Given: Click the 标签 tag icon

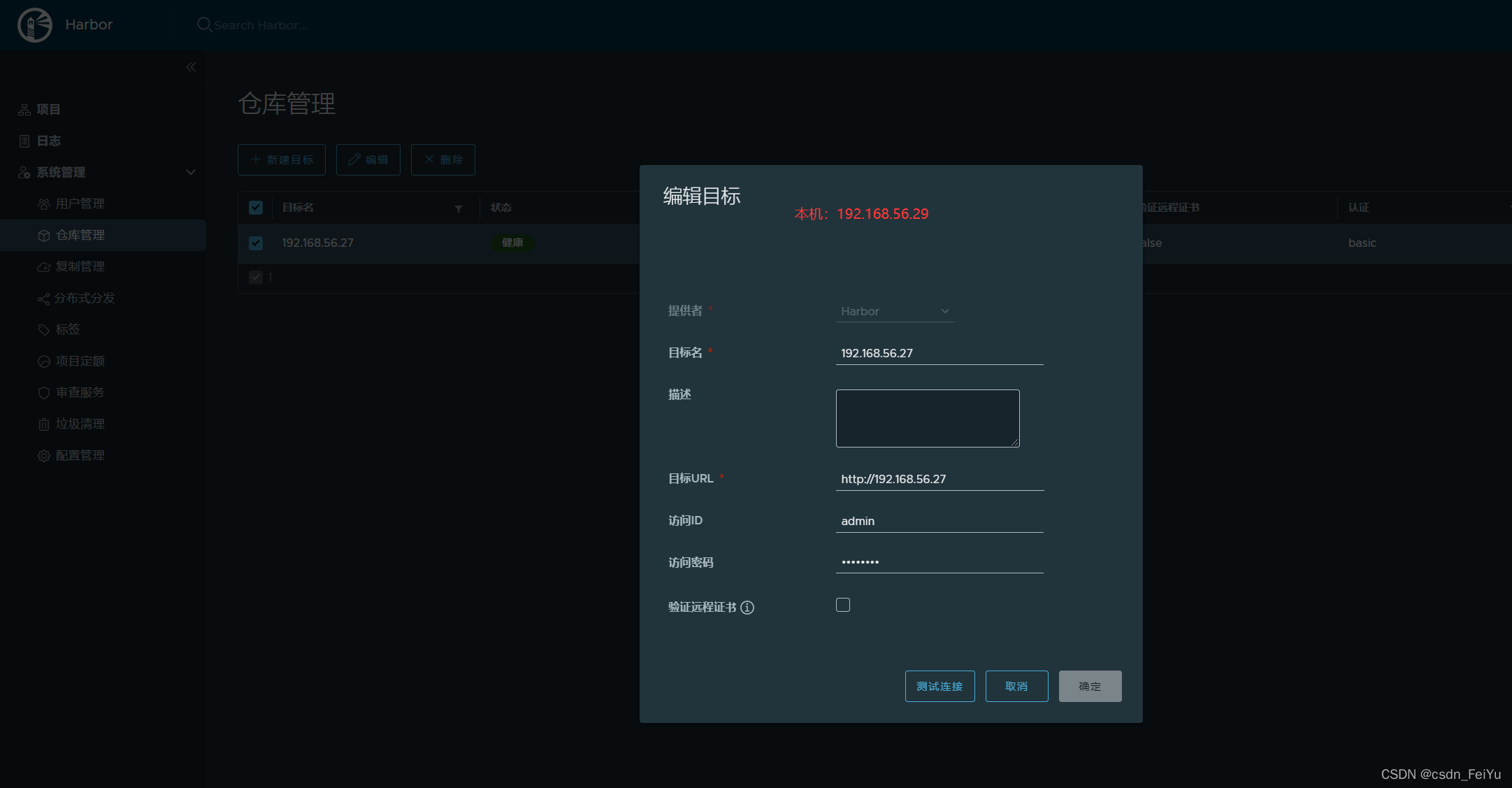Looking at the screenshot, I should pos(44,330).
